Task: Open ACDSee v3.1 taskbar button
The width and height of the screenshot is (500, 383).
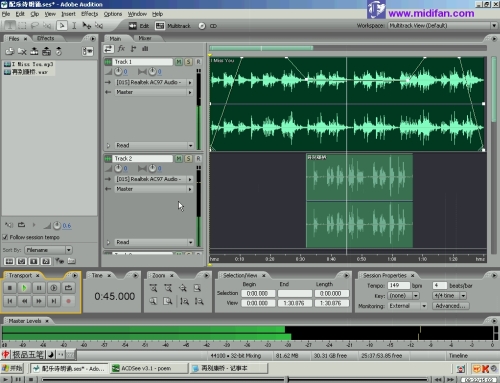Action: coord(149,368)
